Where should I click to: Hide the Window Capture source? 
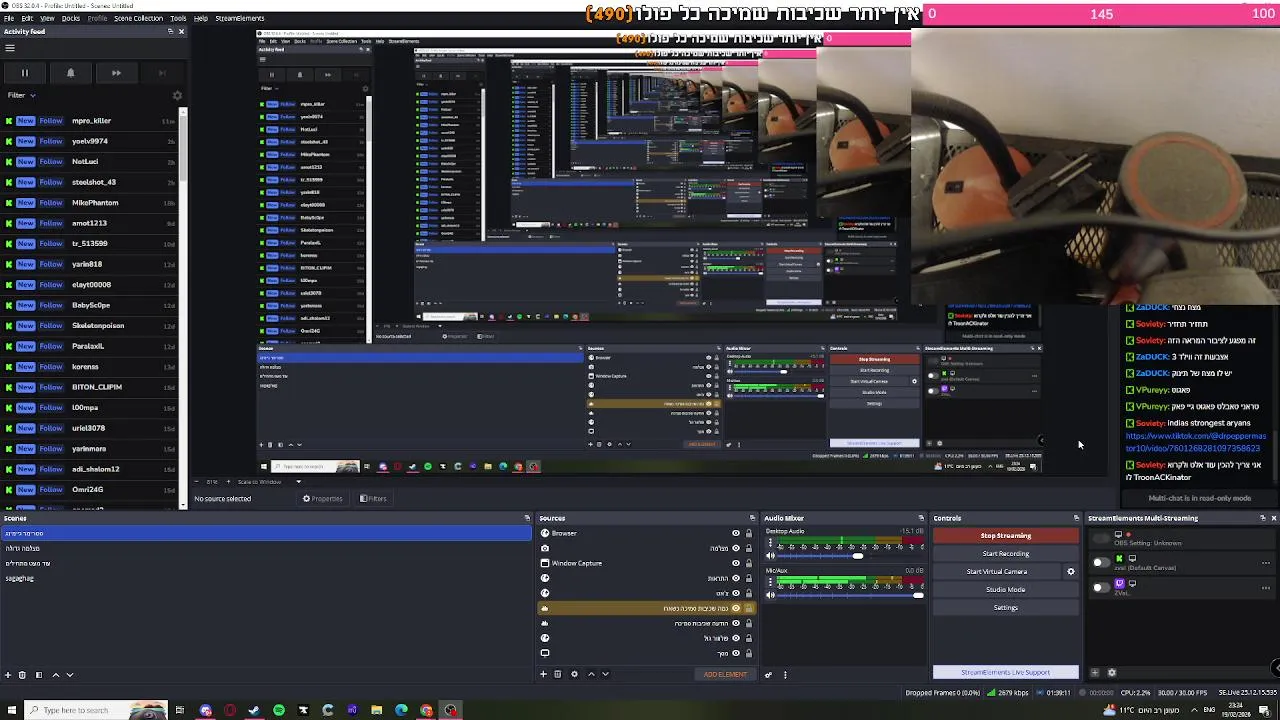coord(736,563)
